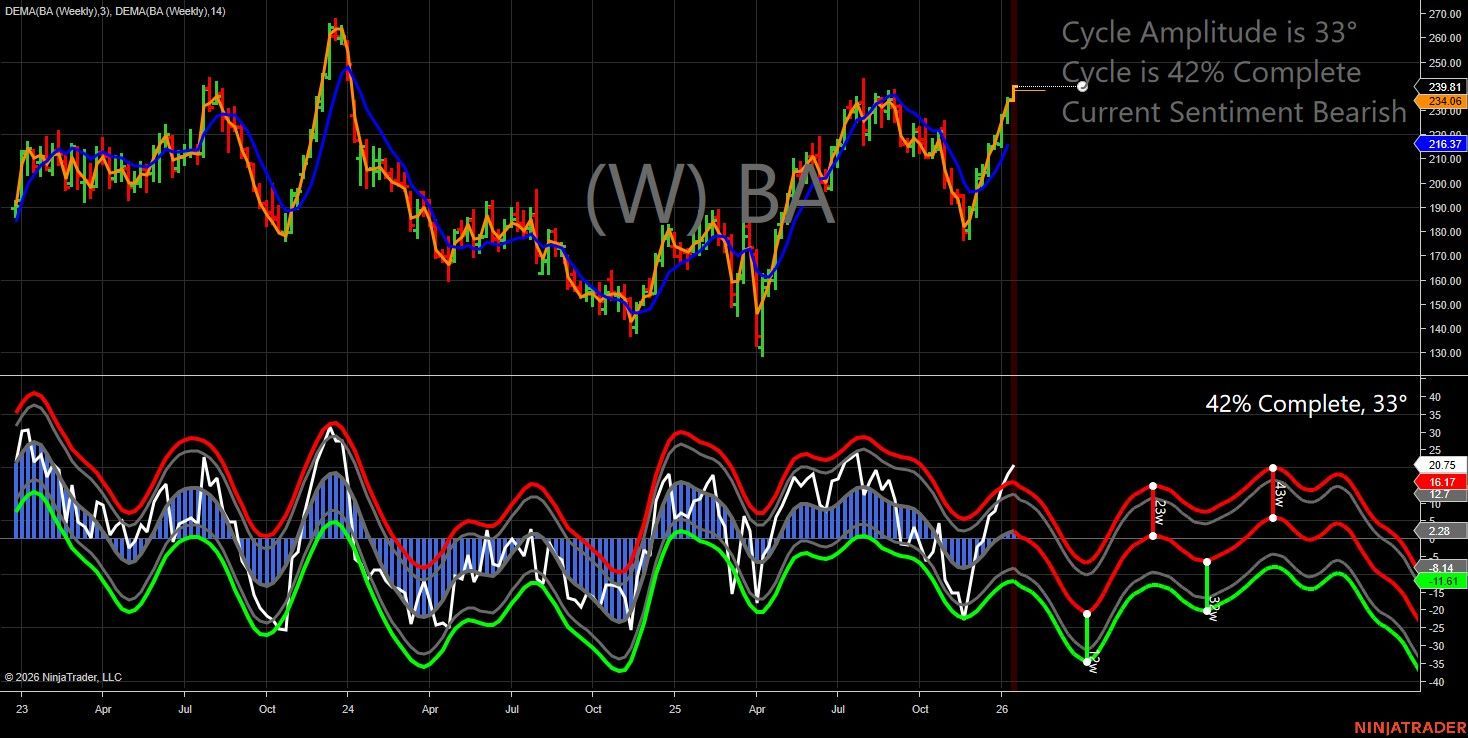Screen dimensions: 1468x738
Task: Click the "32w" cycle length label
Action: click(x=1213, y=608)
